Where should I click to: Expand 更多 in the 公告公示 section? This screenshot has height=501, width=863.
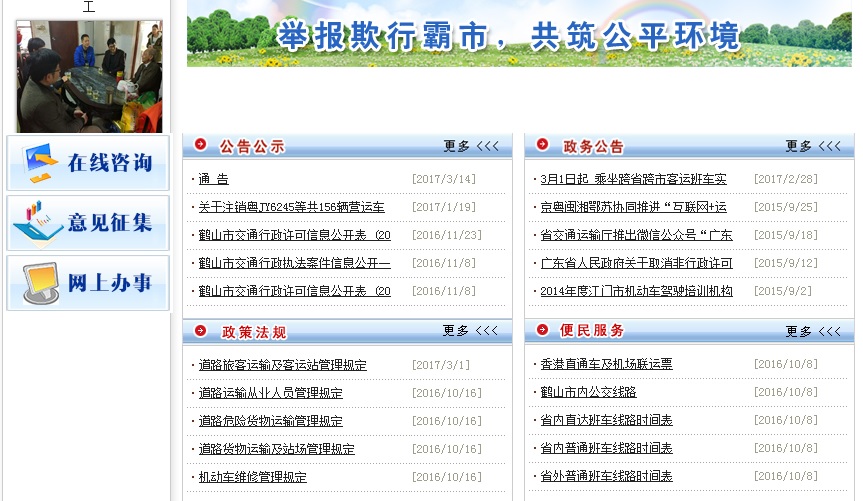click(470, 146)
